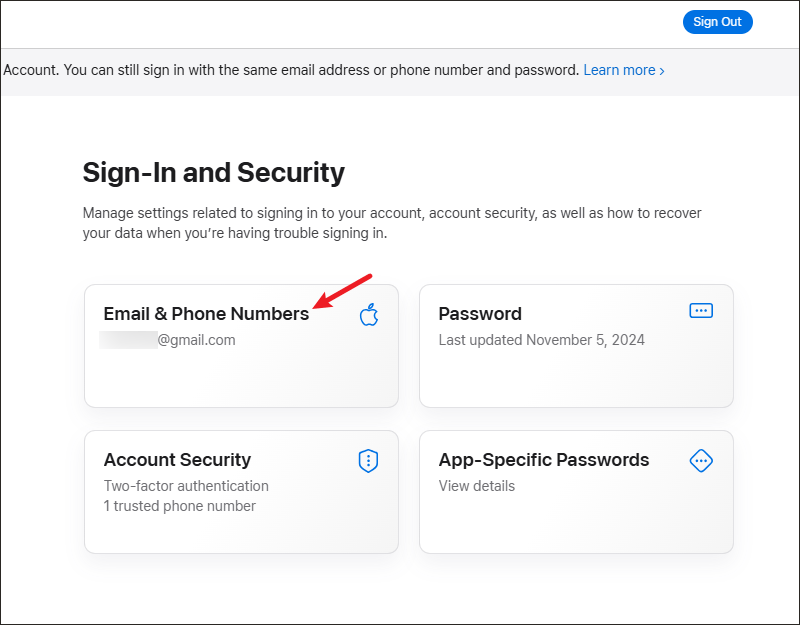Click the Sign-In and Security heading
This screenshot has height=625, width=800.
[x=214, y=172]
